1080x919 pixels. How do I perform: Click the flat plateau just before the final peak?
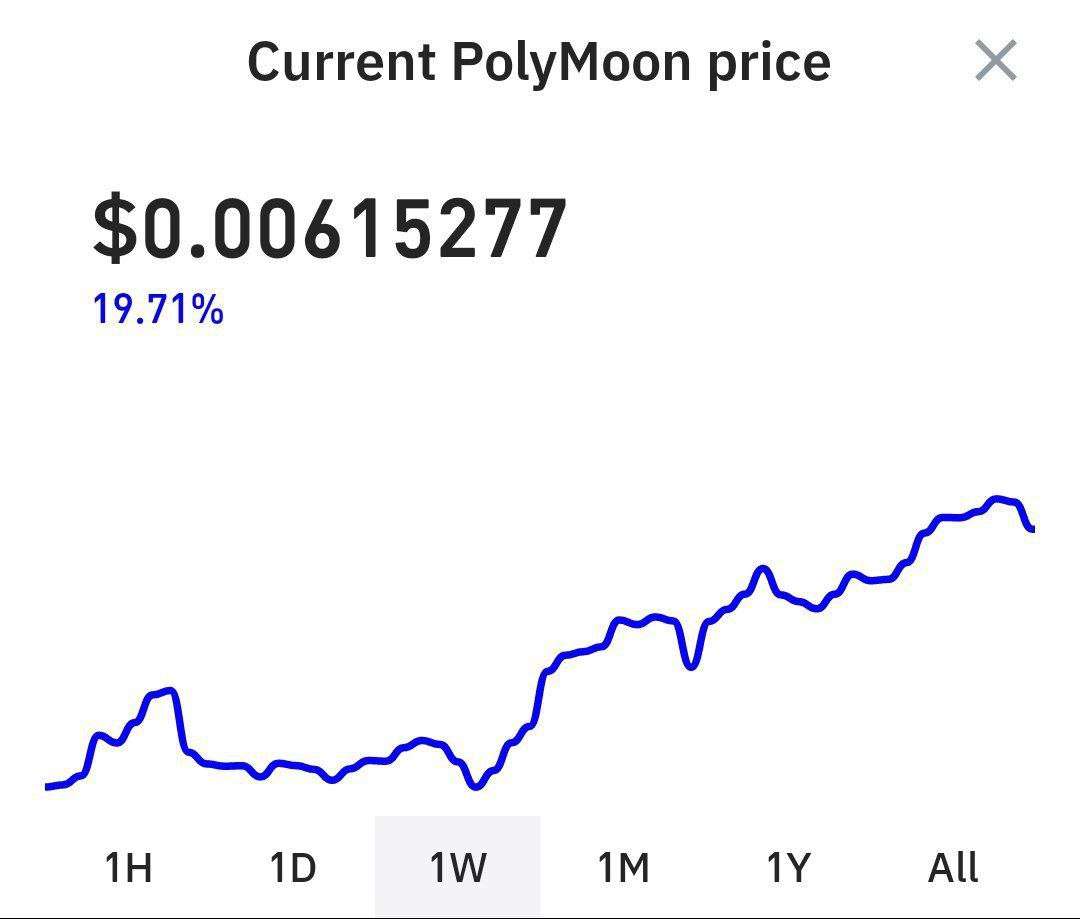click(952, 517)
